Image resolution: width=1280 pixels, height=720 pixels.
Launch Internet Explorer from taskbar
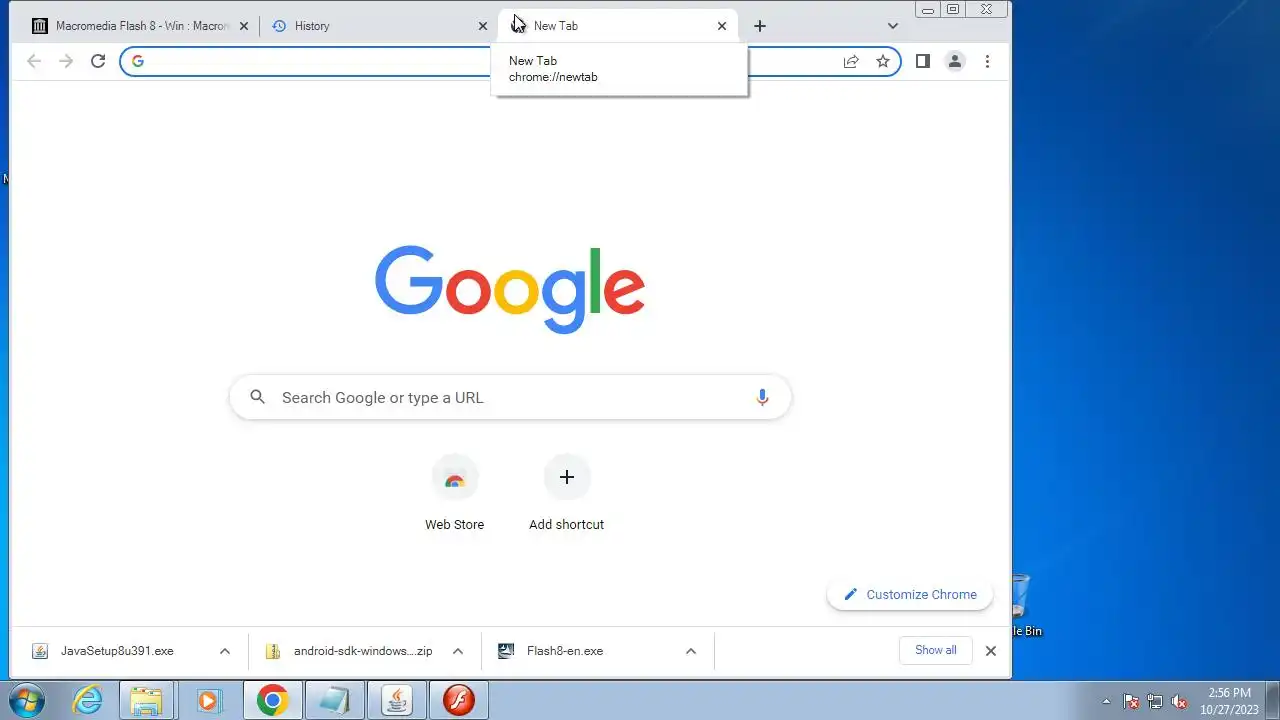pos(88,700)
